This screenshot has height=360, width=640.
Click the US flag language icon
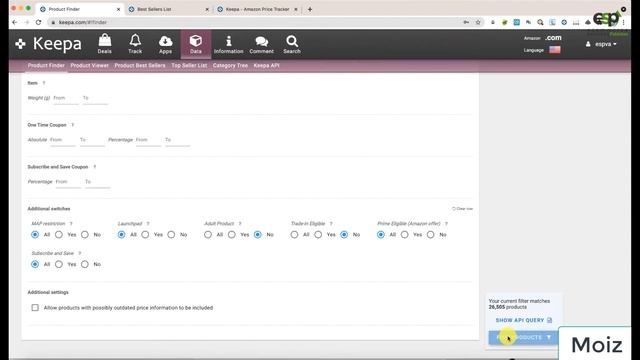[x=555, y=50]
